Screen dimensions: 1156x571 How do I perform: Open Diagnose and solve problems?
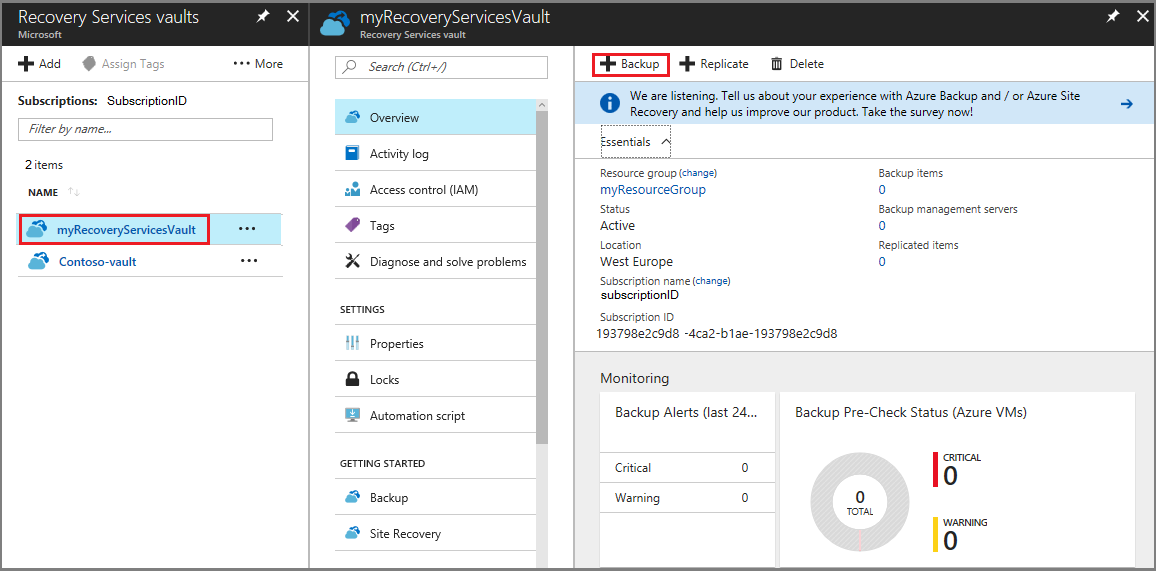click(436, 262)
